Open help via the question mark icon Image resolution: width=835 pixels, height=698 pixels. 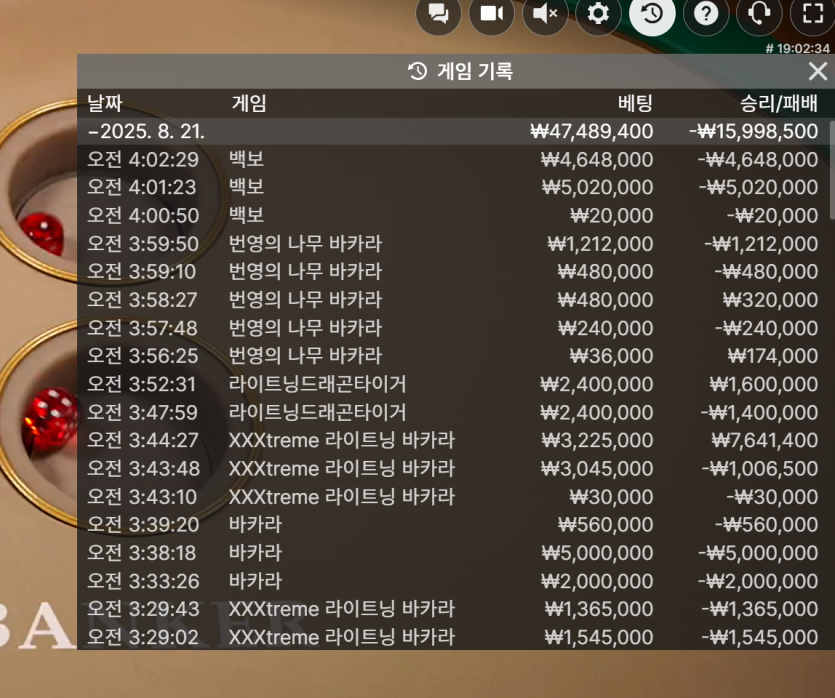[706, 13]
